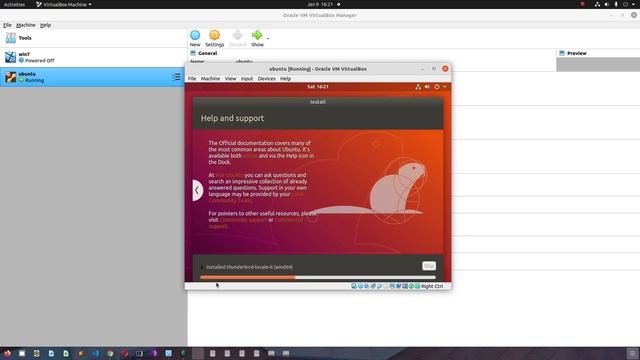Expand the installer details arrow beside 'Installed thunderbird-locale-it'

tap(202, 267)
